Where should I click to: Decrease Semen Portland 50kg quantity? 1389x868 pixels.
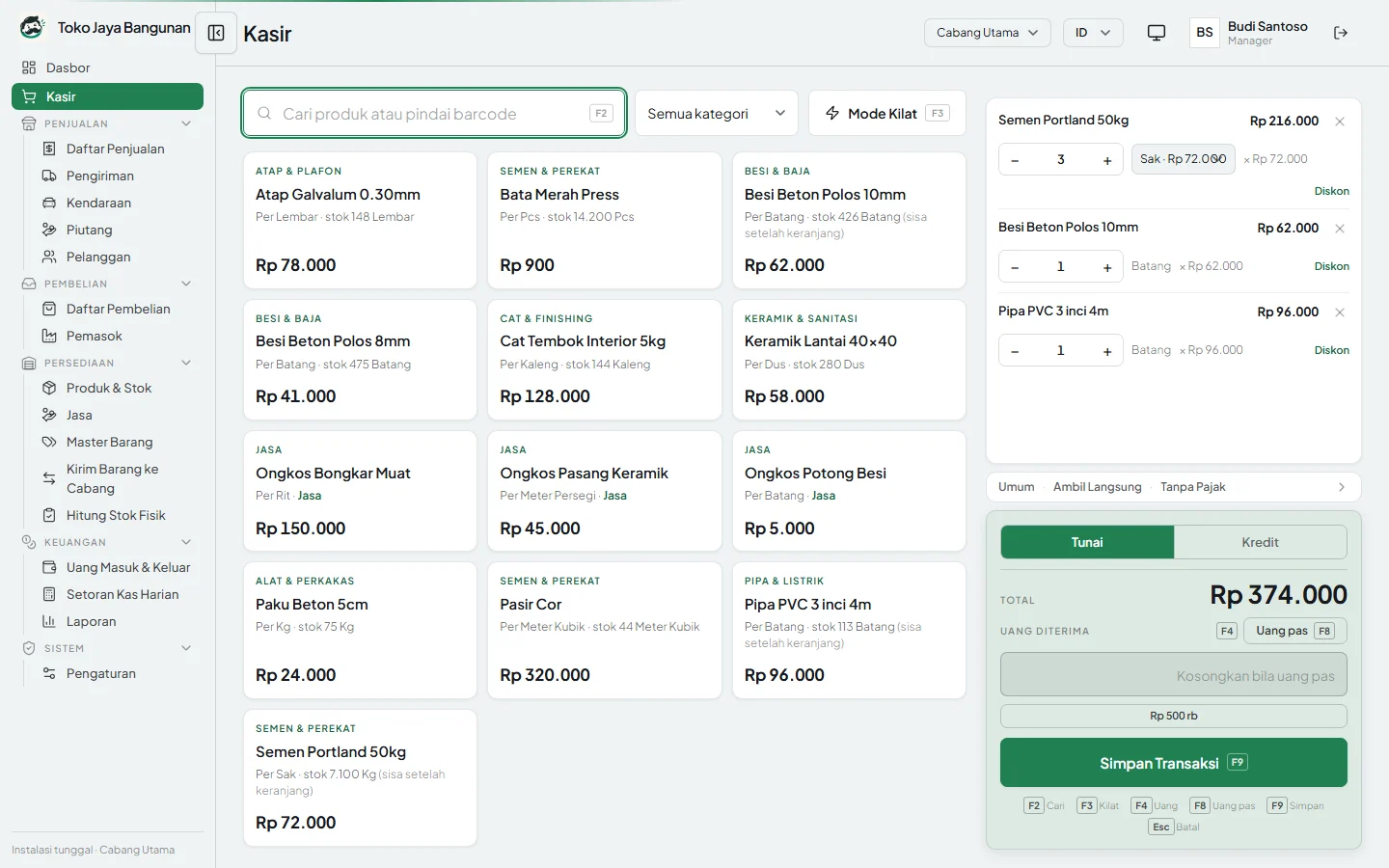coord(1015,160)
